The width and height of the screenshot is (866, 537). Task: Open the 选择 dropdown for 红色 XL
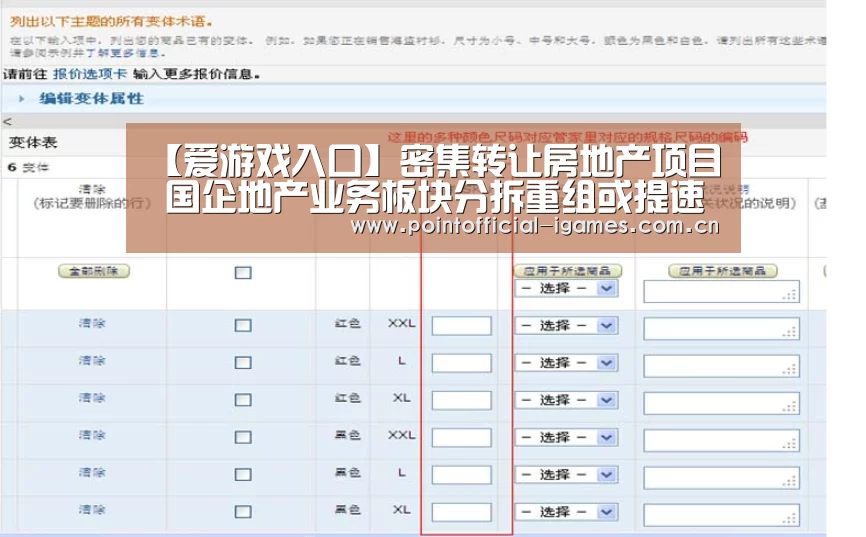[x=566, y=401]
